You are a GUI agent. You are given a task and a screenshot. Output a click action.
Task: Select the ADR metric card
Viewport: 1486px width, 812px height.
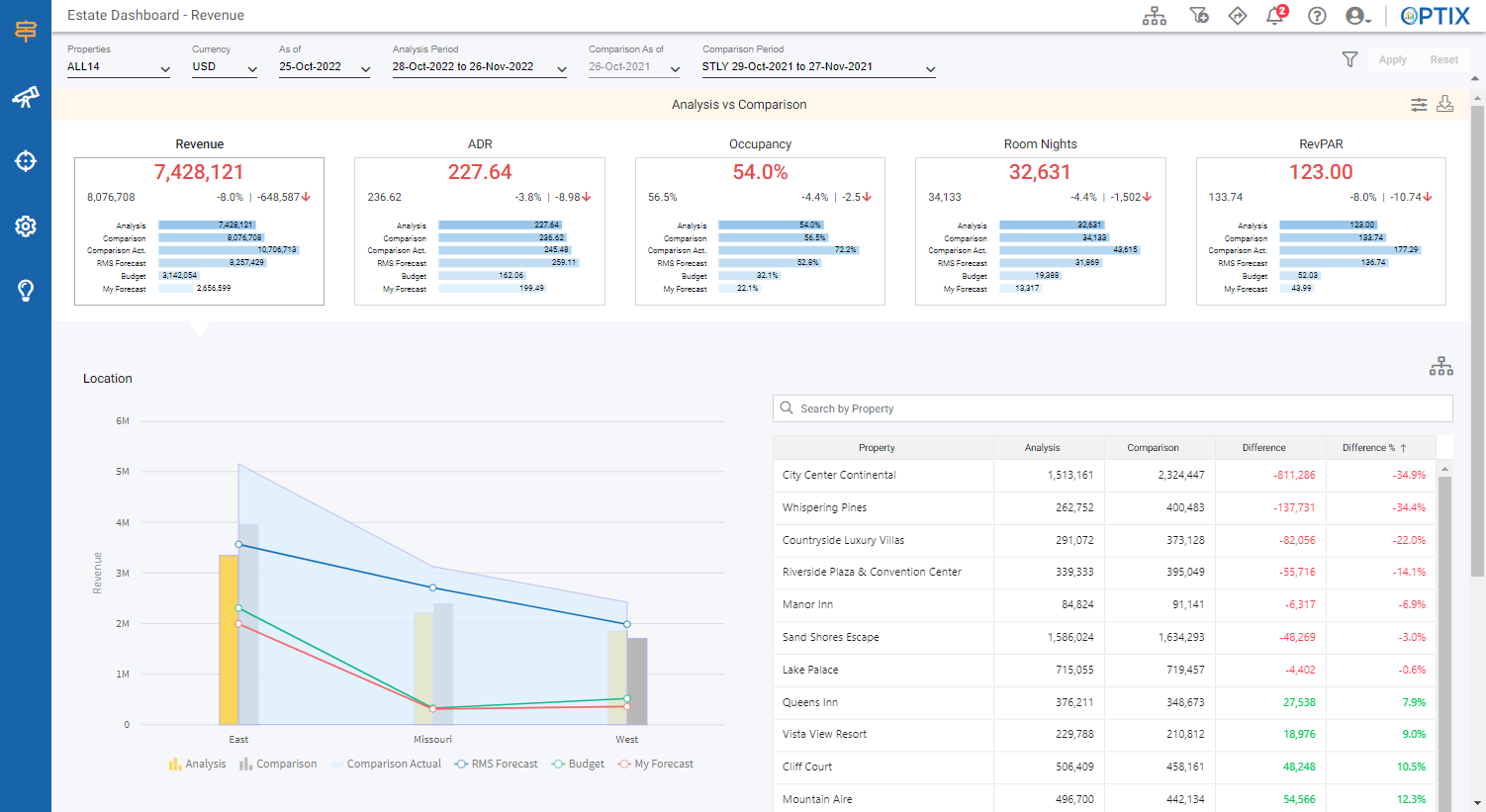480,231
